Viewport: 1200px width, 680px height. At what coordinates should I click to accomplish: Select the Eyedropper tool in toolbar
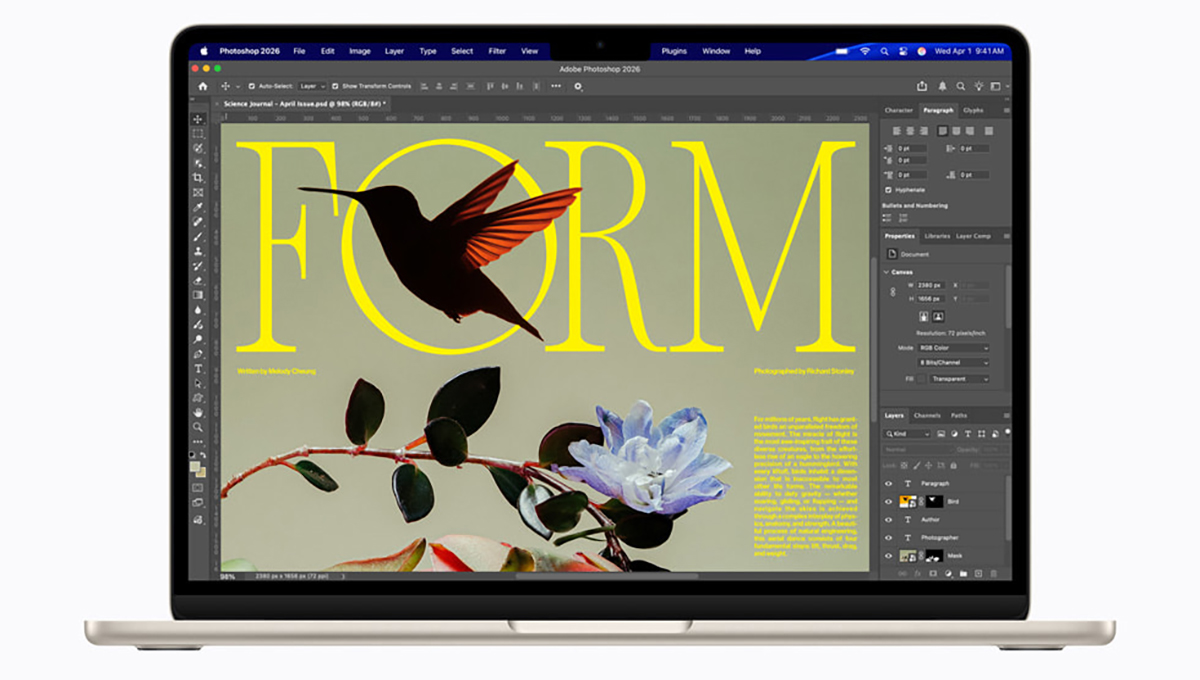point(198,207)
